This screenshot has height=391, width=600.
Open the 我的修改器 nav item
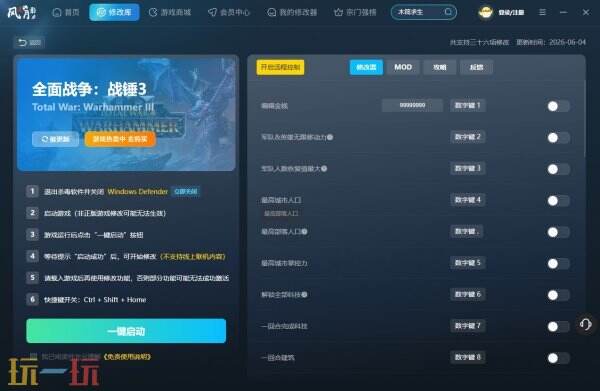pyautogui.click(x=292, y=12)
